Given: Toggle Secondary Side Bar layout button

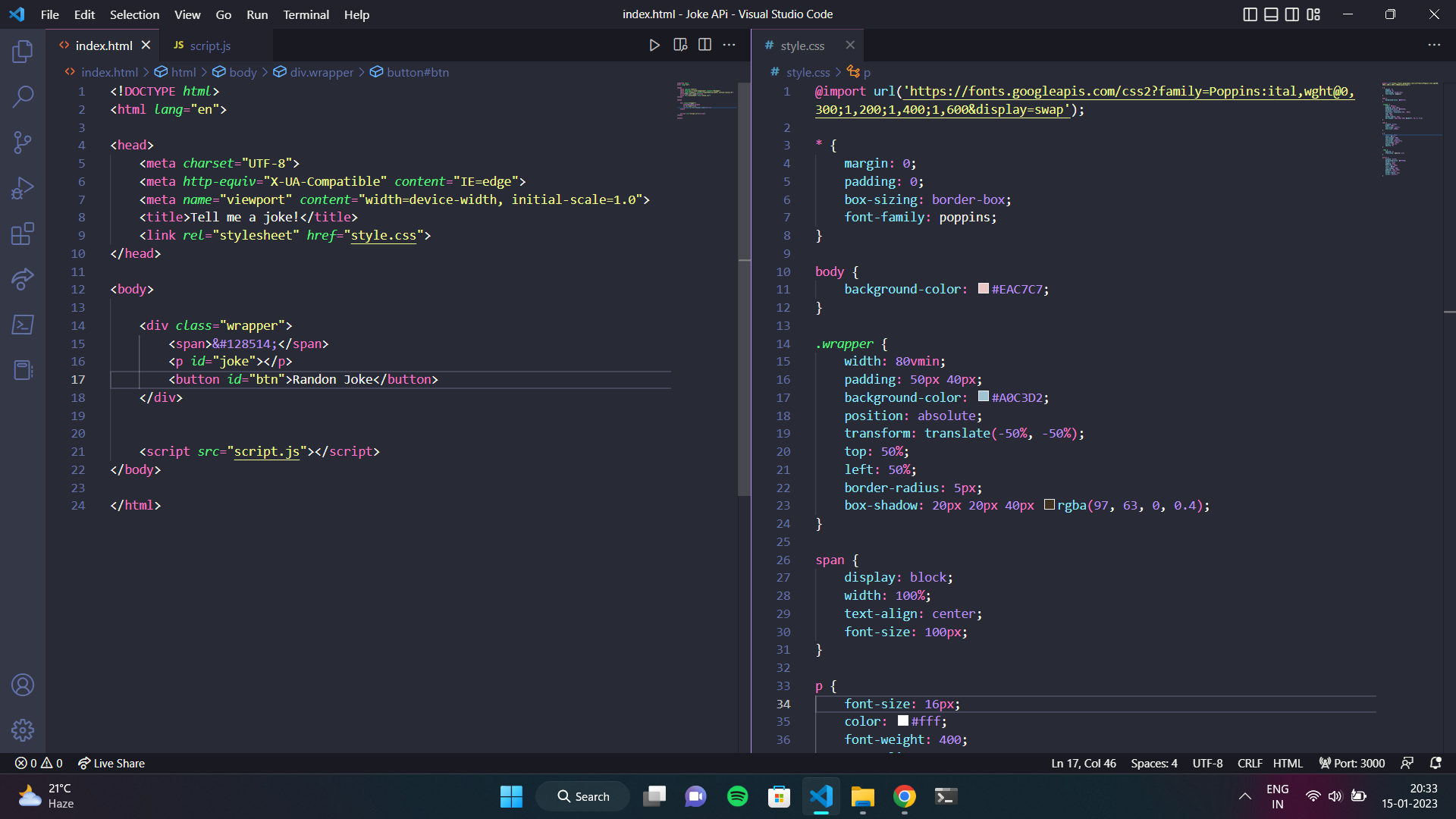Looking at the screenshot, I should pos(1292,14).
